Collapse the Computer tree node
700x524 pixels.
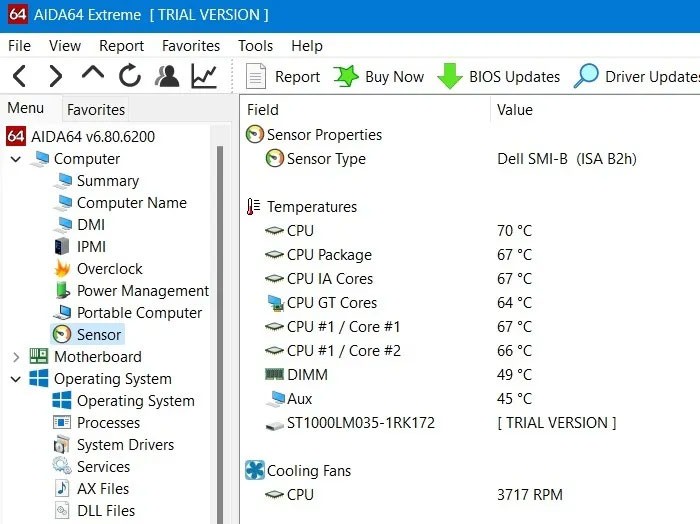16,159
